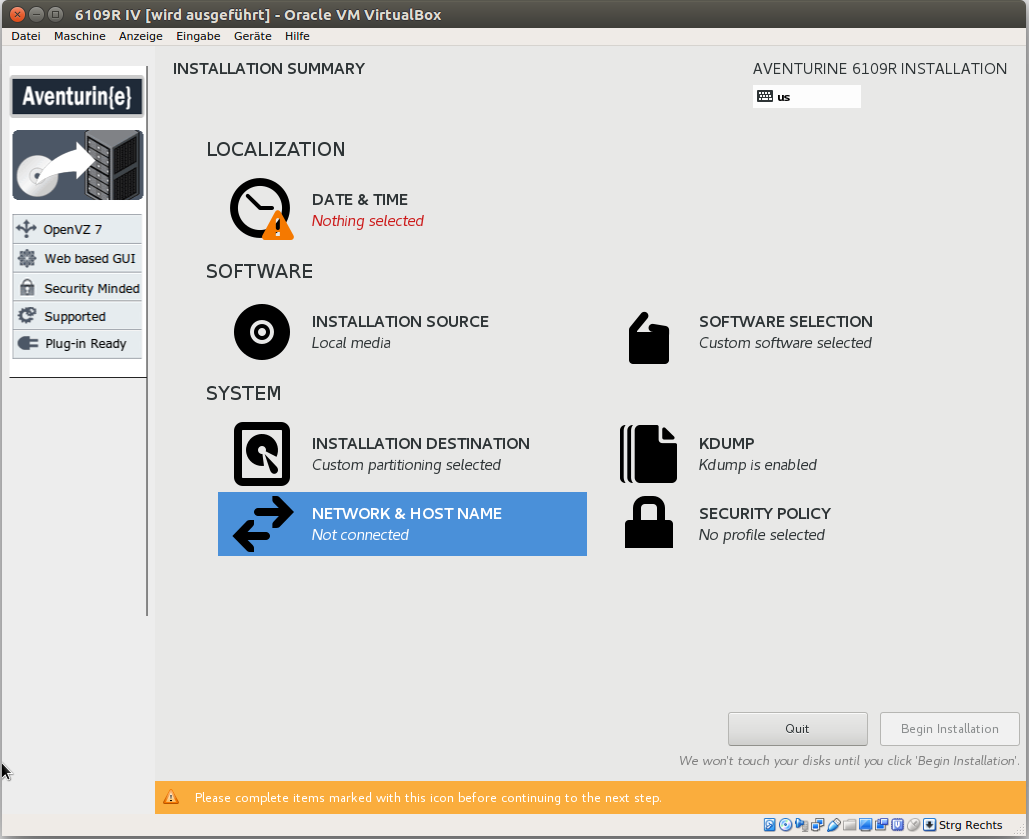Click the Aventurin{e} logo banner
The image size is (1029, 839).
pyautogui.click(x=77, y=97)
